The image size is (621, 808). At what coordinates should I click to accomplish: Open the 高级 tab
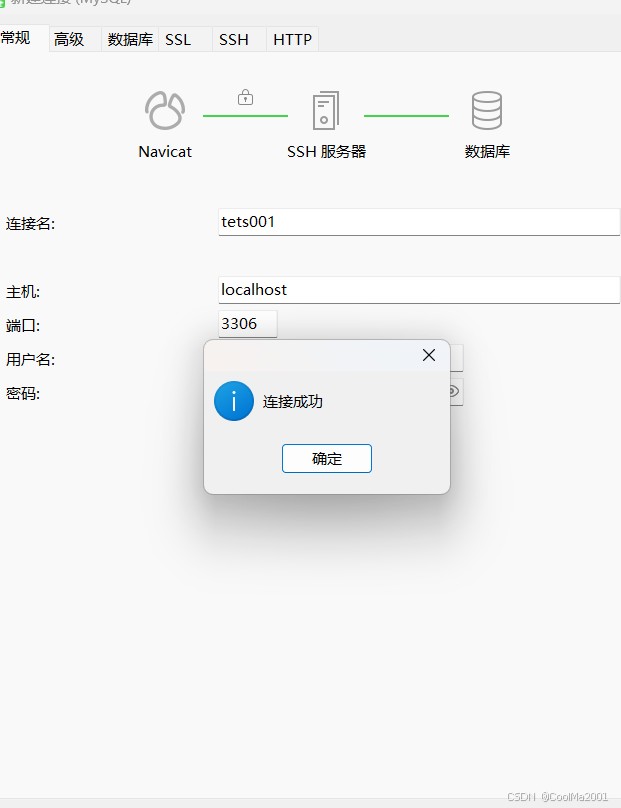75,40
